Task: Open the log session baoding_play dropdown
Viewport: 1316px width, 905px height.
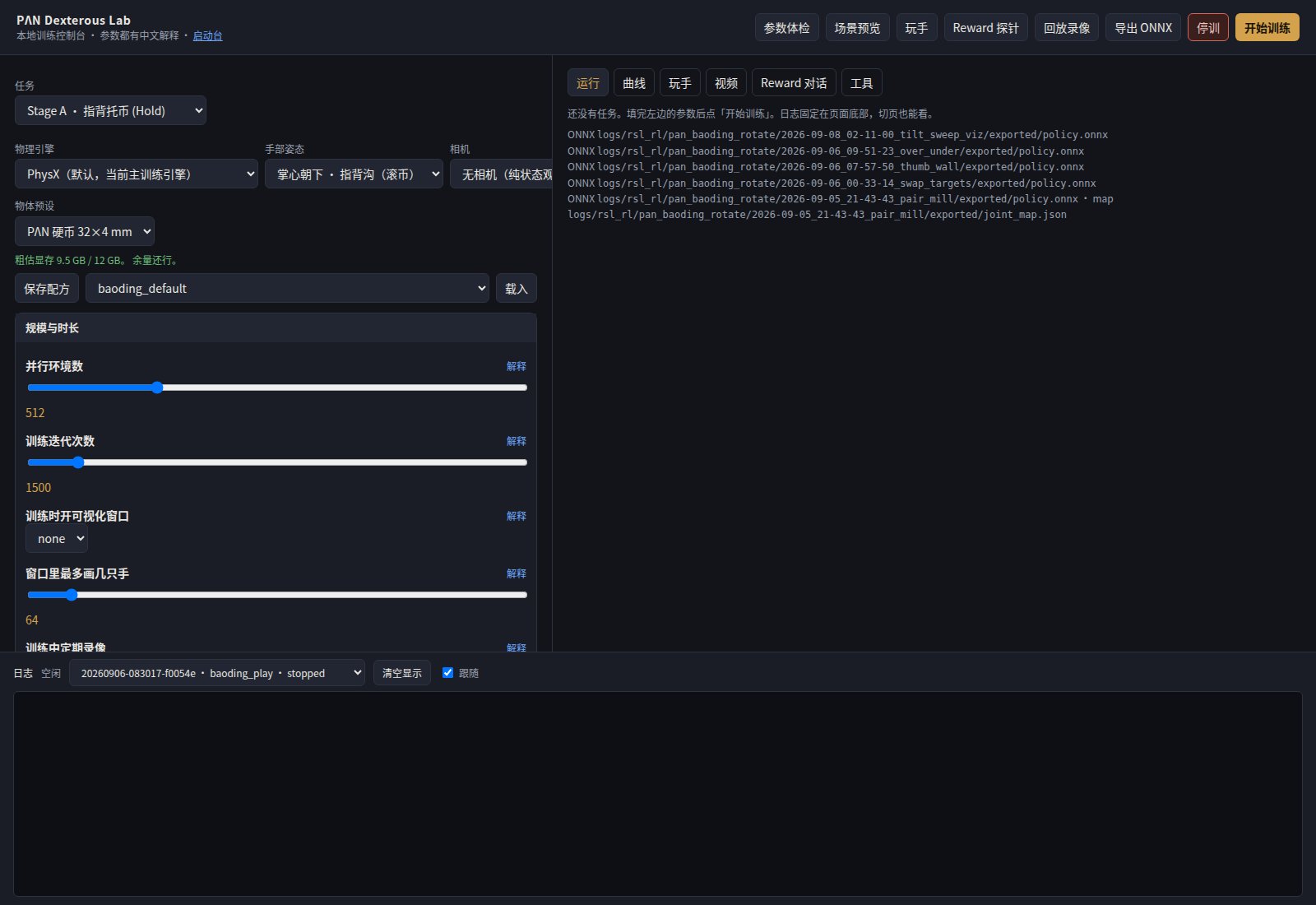Action: point(217,673)
